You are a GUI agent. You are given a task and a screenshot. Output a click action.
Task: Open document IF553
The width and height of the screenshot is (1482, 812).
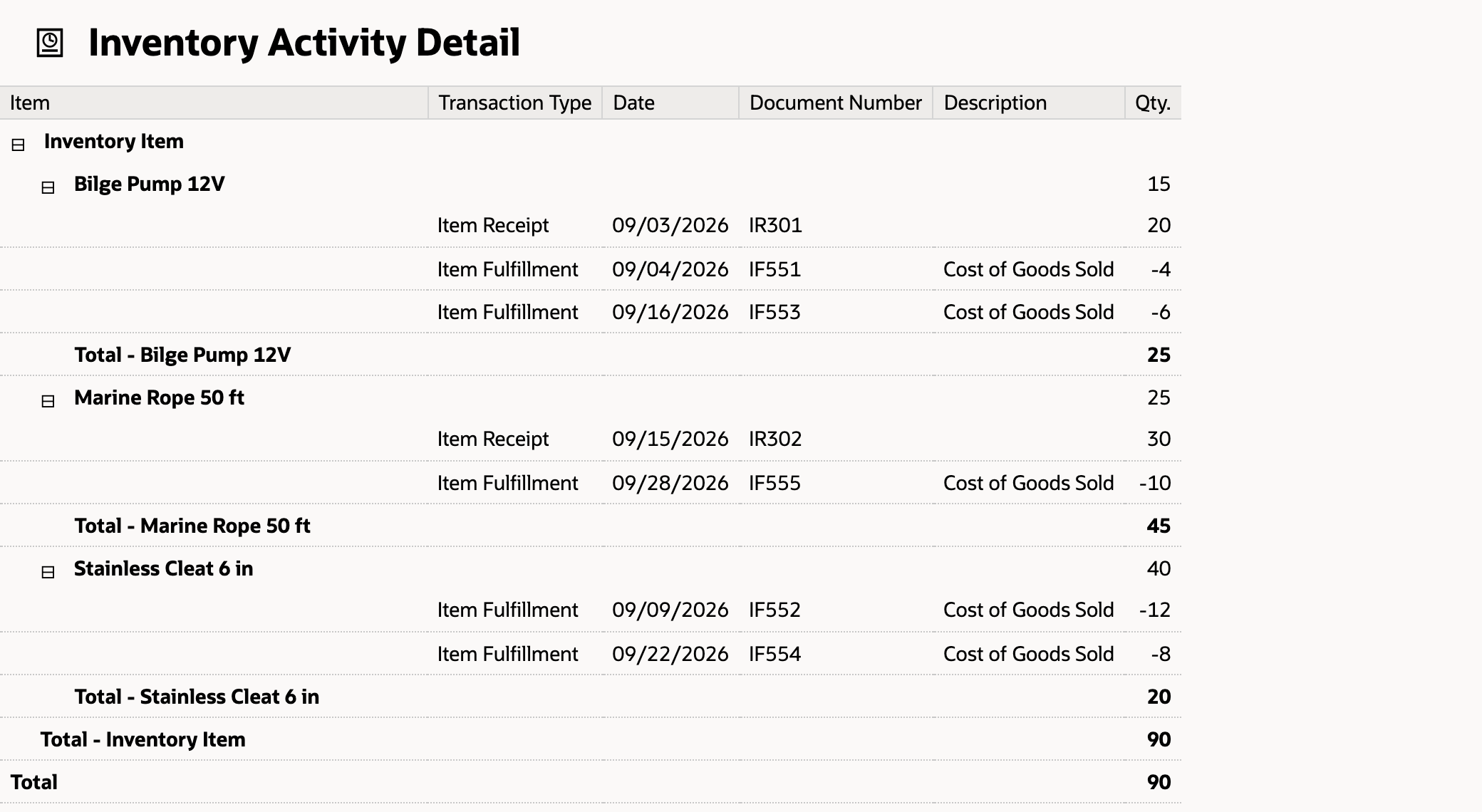pyautogui.click(x=774, y=312)
